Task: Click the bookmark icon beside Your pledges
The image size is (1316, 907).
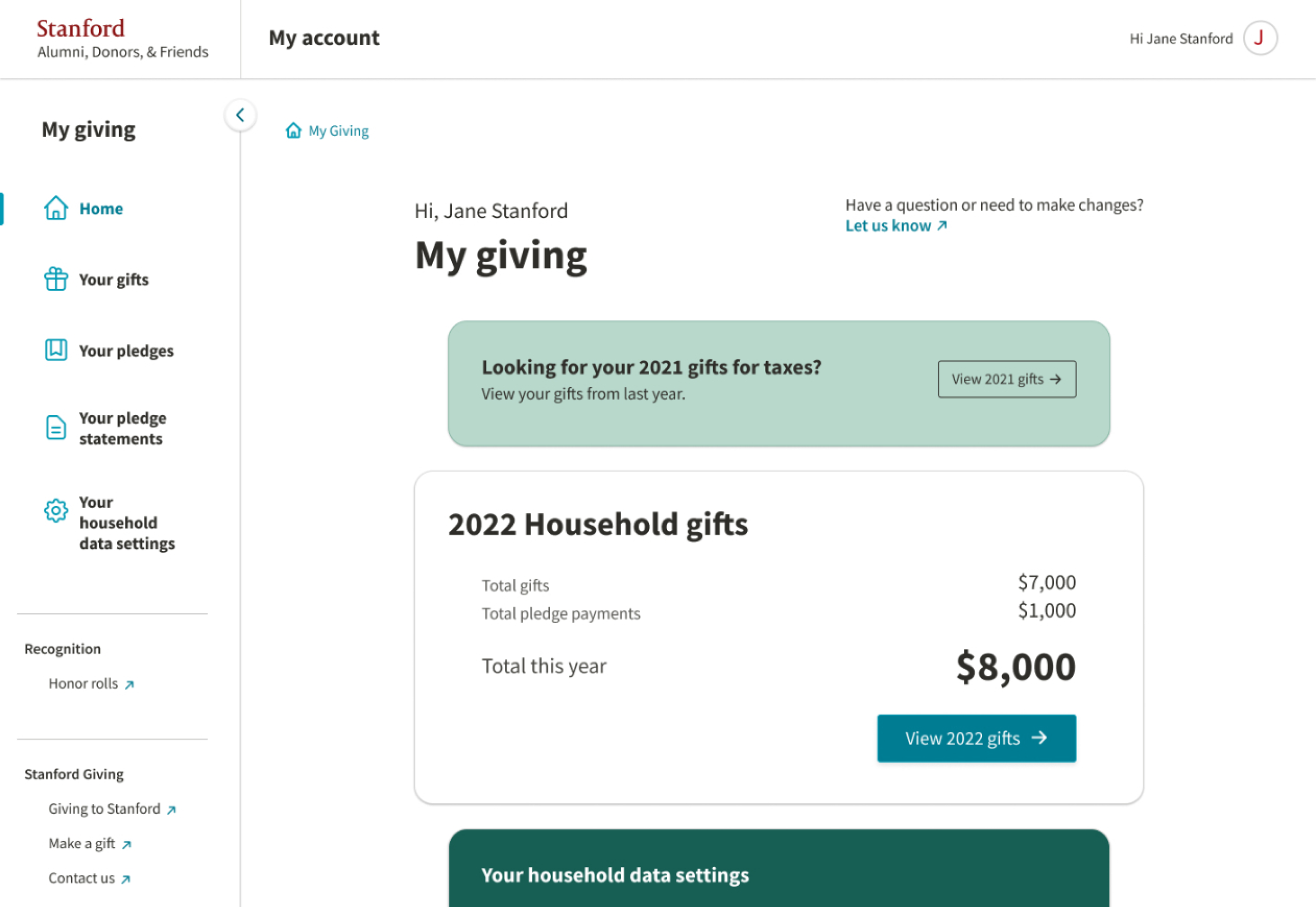Action: point(56,350)
